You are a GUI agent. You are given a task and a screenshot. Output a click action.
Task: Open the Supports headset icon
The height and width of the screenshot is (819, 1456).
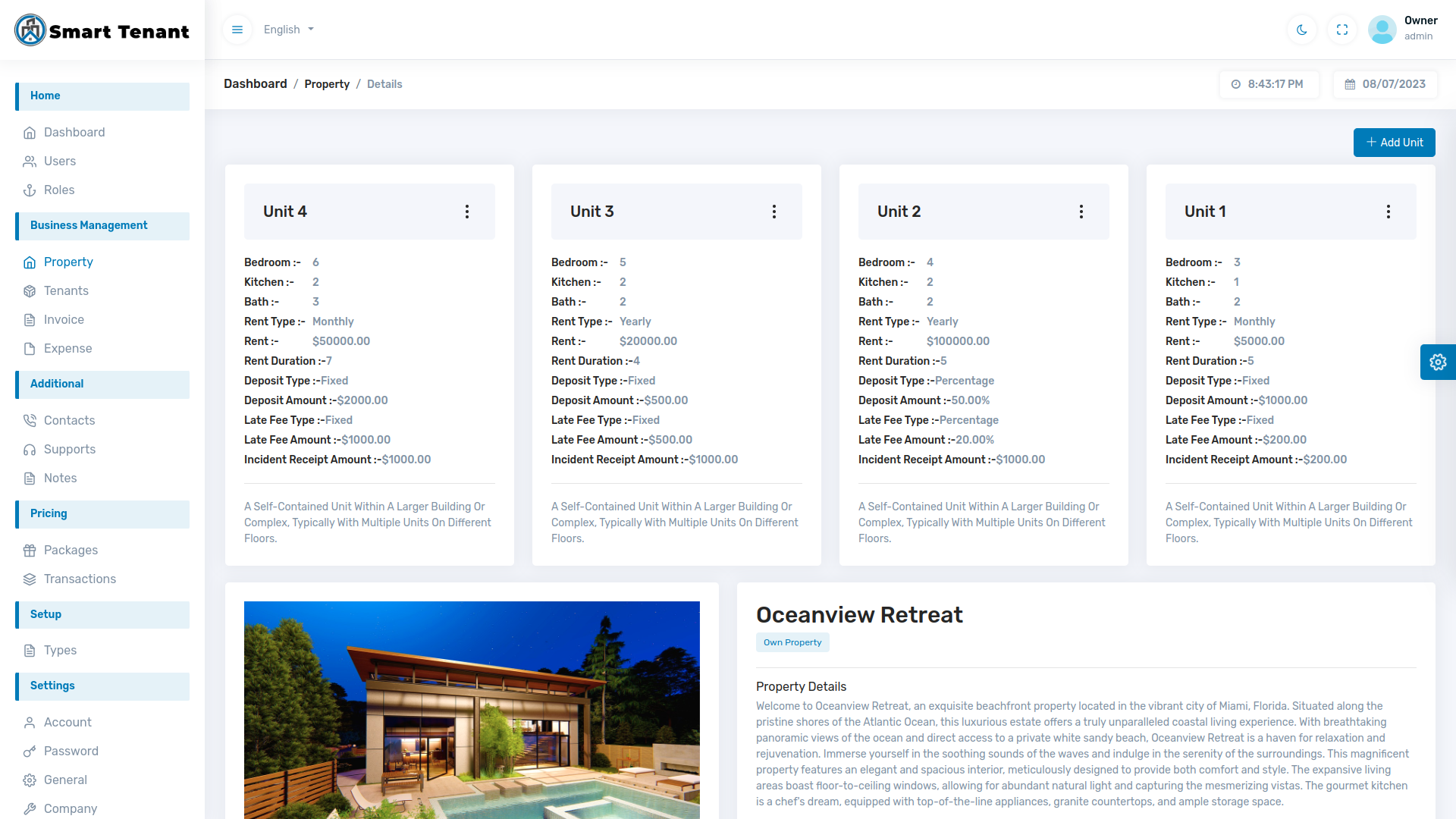pos(30,449)
